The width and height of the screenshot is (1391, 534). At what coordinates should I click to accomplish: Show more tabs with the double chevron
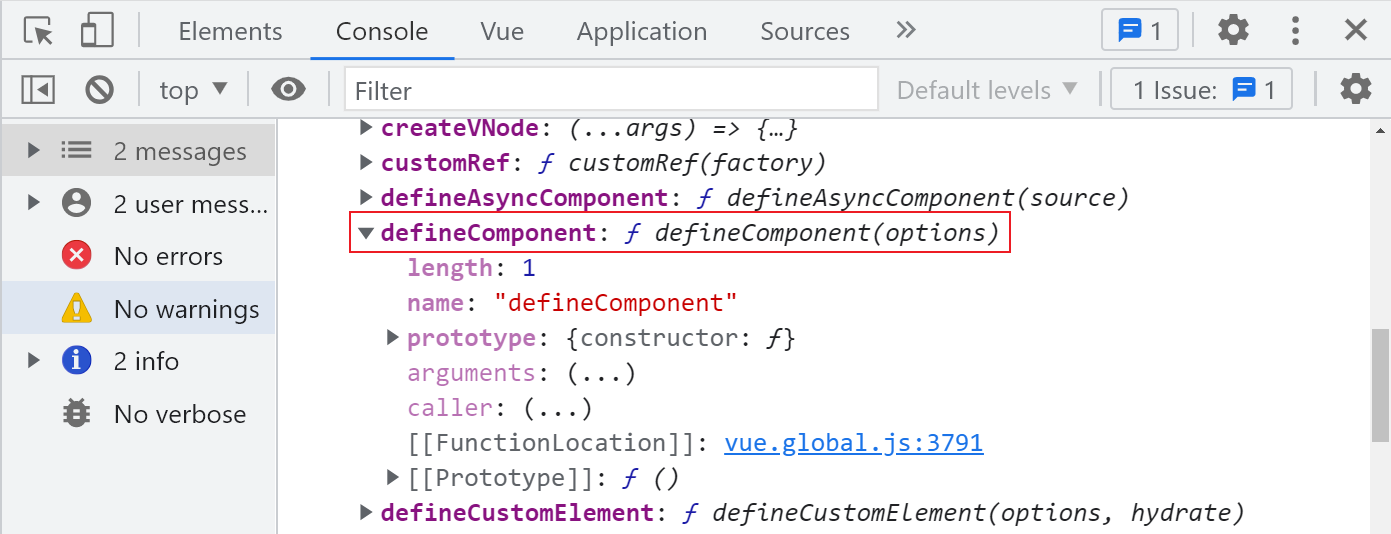tap(906, 31)
